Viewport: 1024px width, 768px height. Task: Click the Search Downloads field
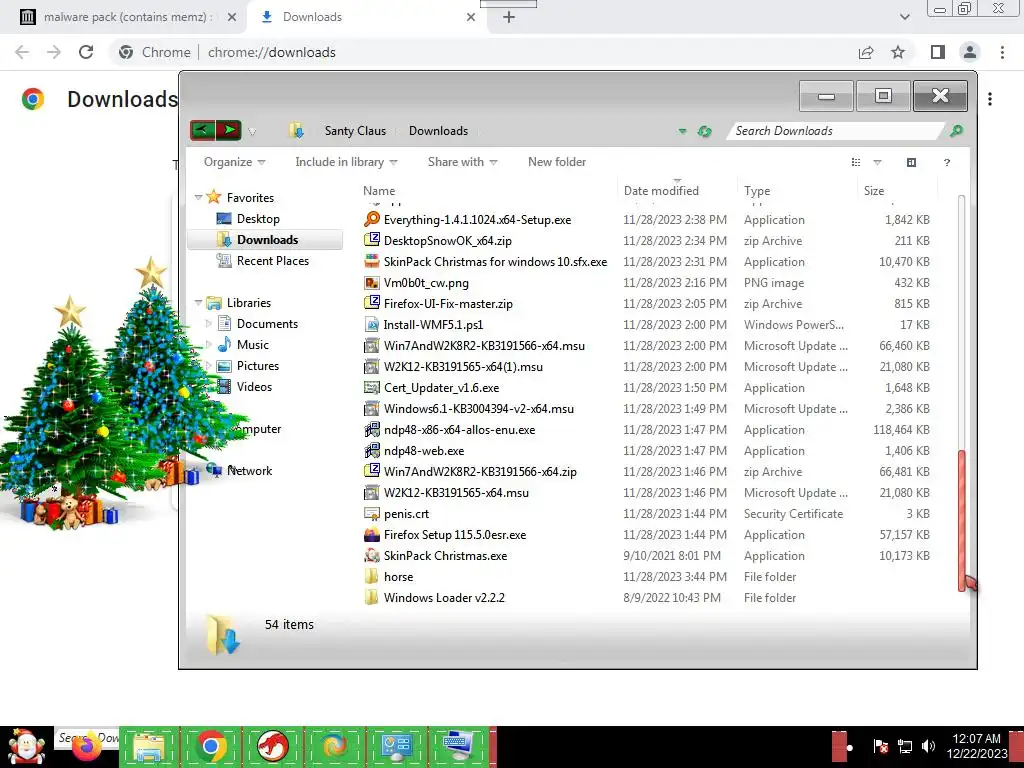(837, 131)
